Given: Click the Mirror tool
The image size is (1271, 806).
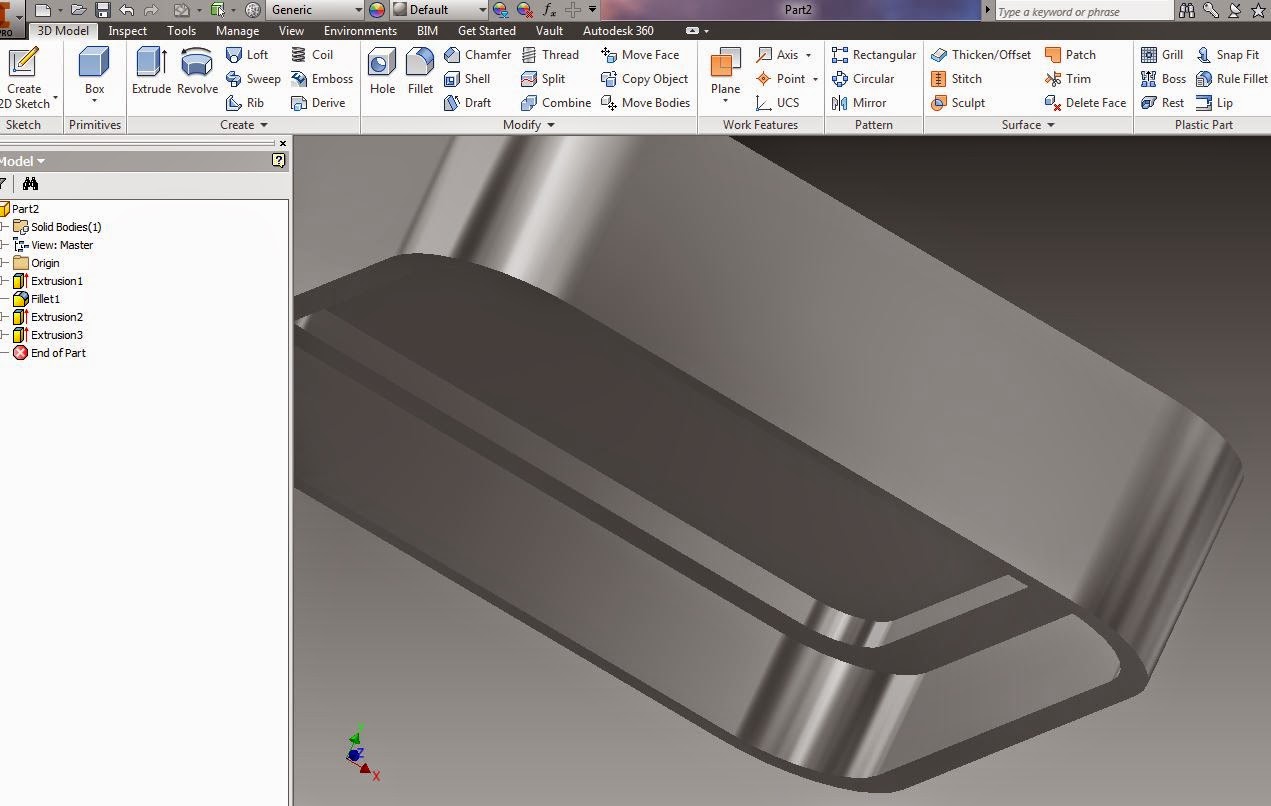Looking at the screenshot, I should 859,103.
